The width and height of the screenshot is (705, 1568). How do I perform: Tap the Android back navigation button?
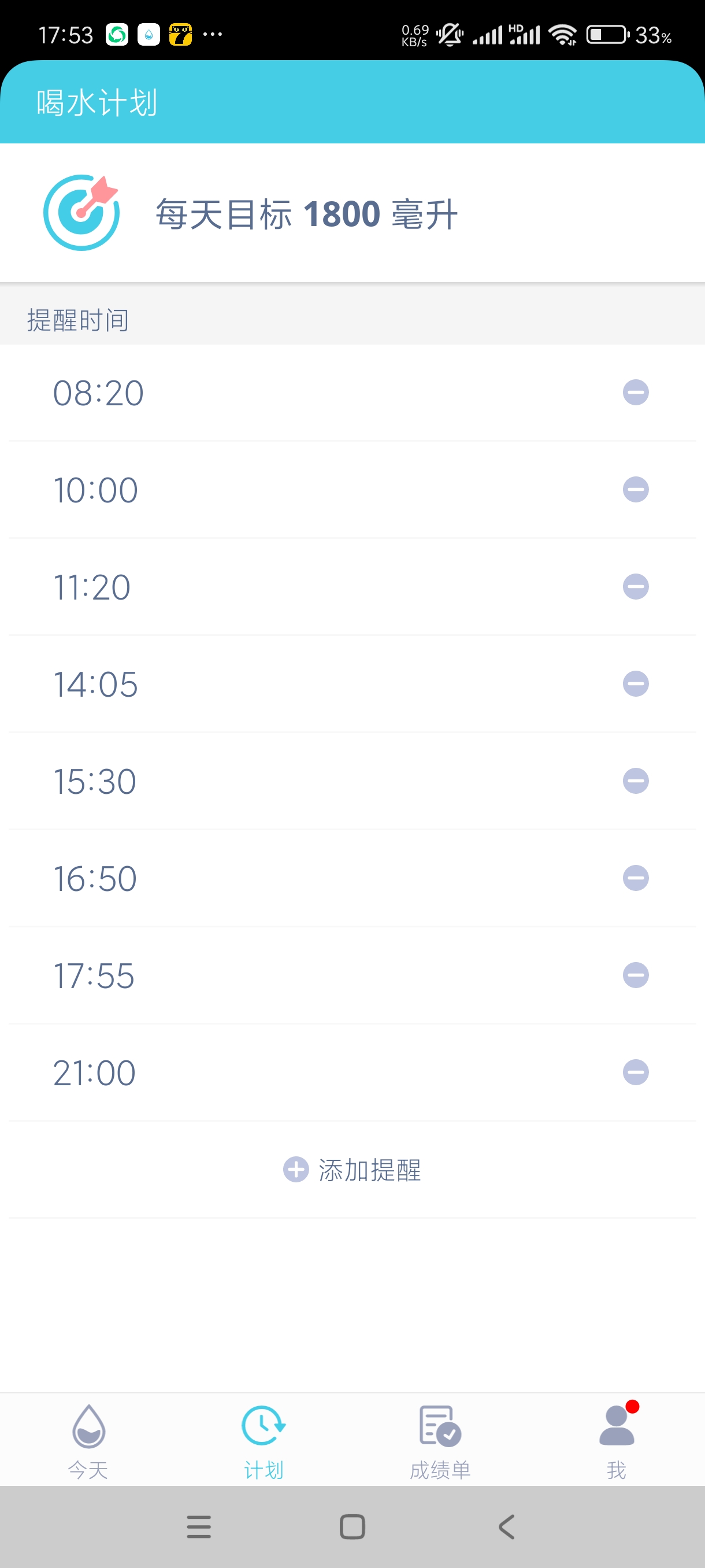point(506,1526)
